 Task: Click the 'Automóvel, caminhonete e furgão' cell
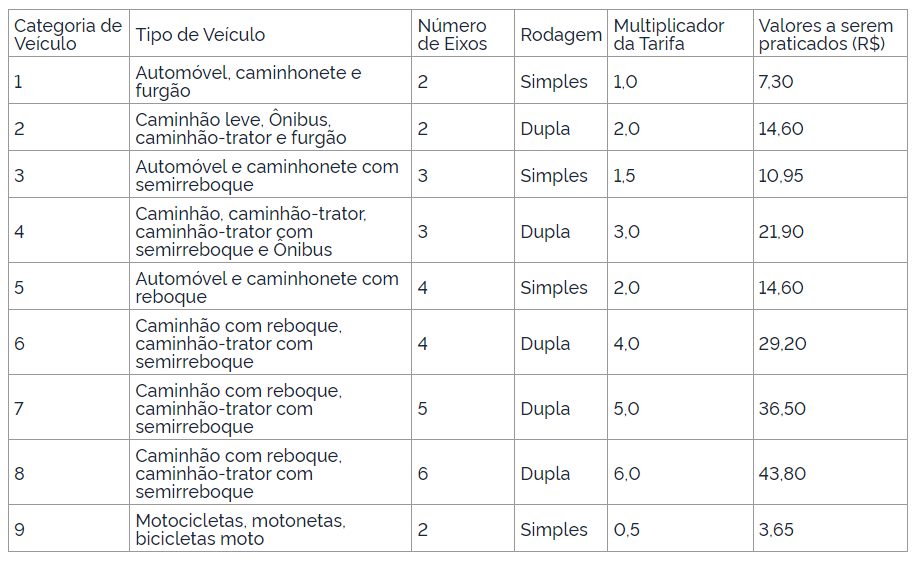coord(248,82)
